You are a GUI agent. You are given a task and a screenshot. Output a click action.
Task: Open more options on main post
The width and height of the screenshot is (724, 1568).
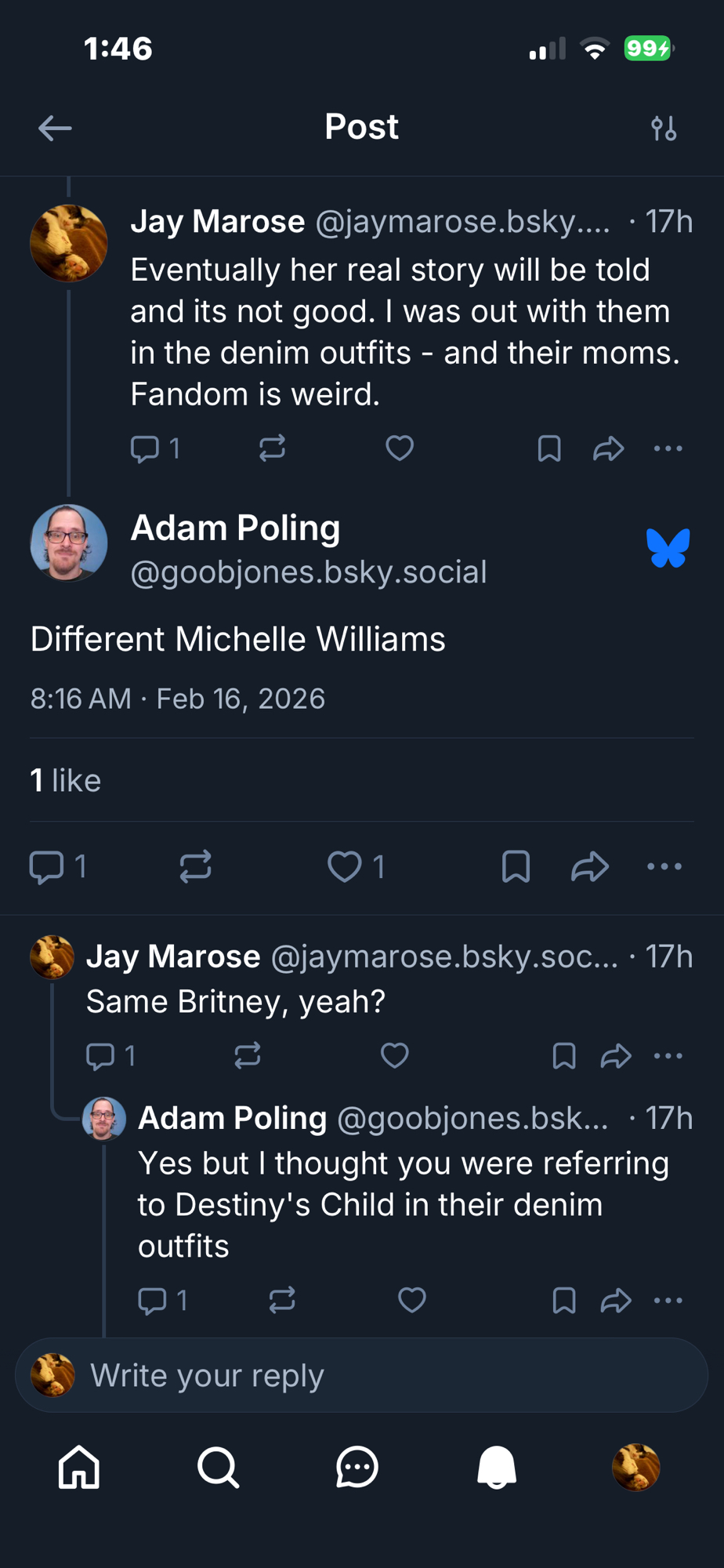tap(664, 866)
